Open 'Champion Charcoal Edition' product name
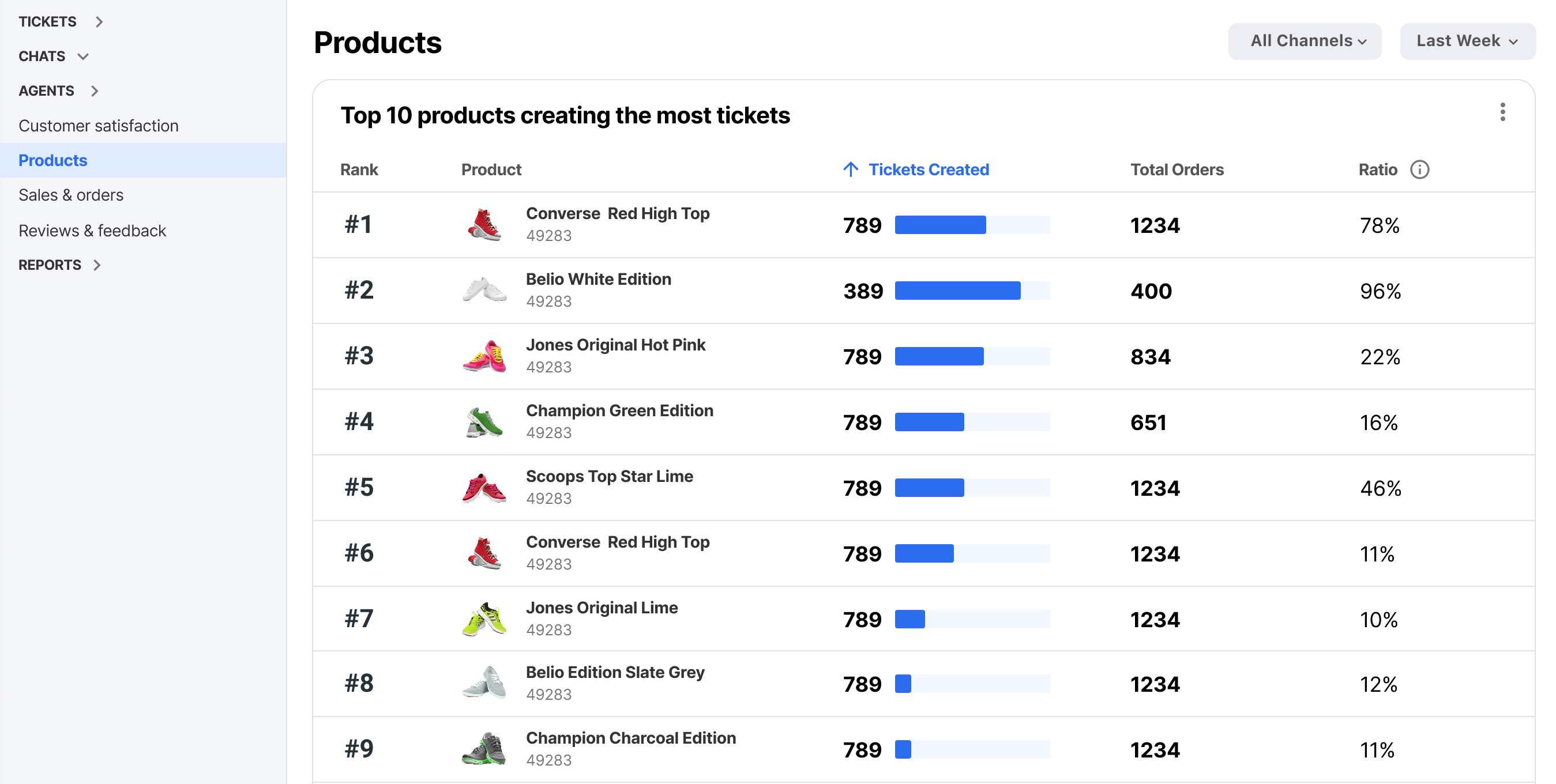 pos(630,738)
